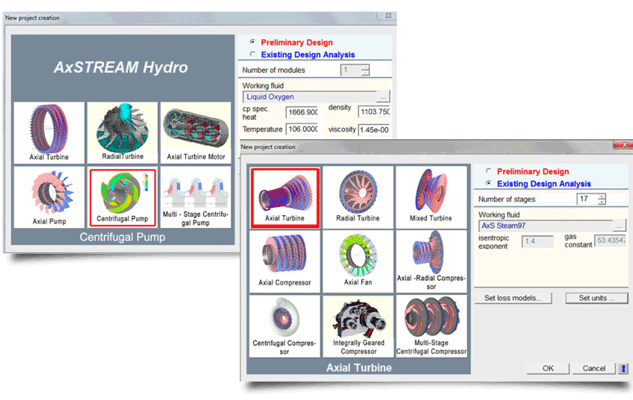
Task: Confirm with the OK button
Action: pos(548,368)
